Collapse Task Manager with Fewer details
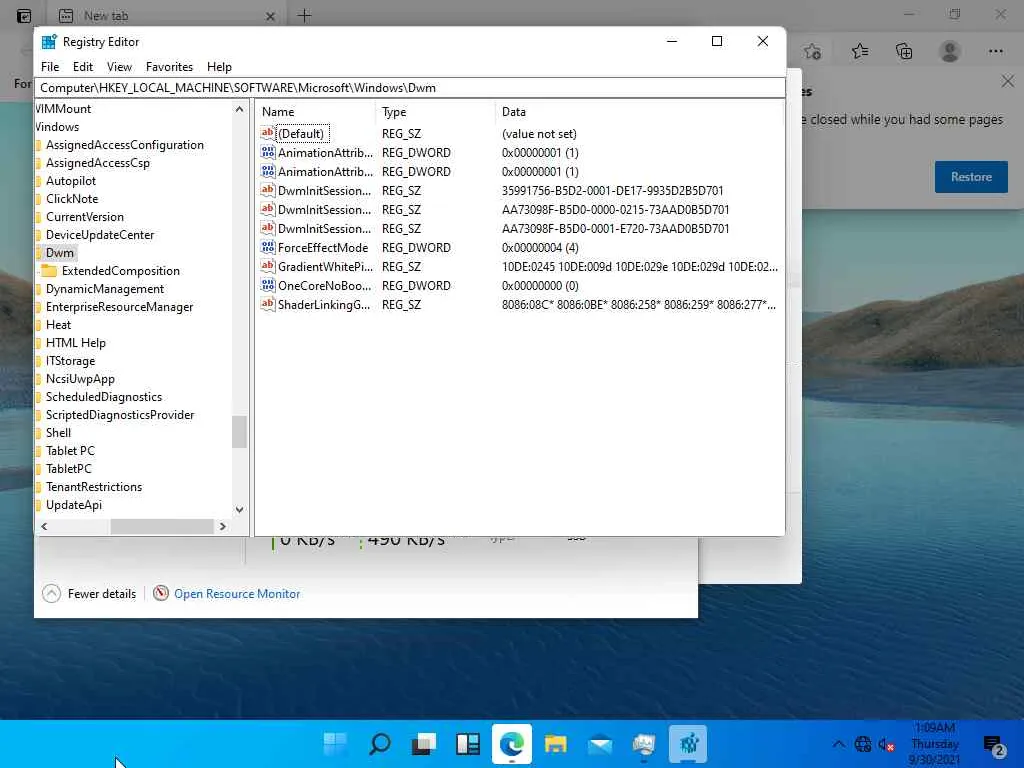Screen dimensions: 1024x768 point(89,594)
